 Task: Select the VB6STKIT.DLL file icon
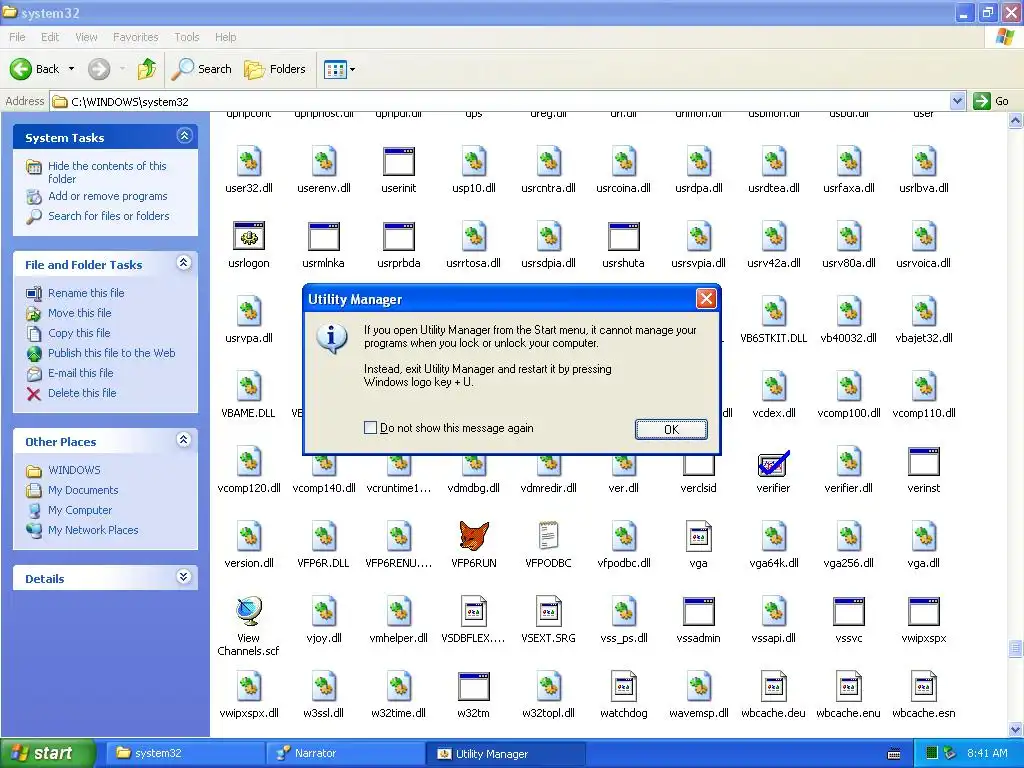point(774,312)
